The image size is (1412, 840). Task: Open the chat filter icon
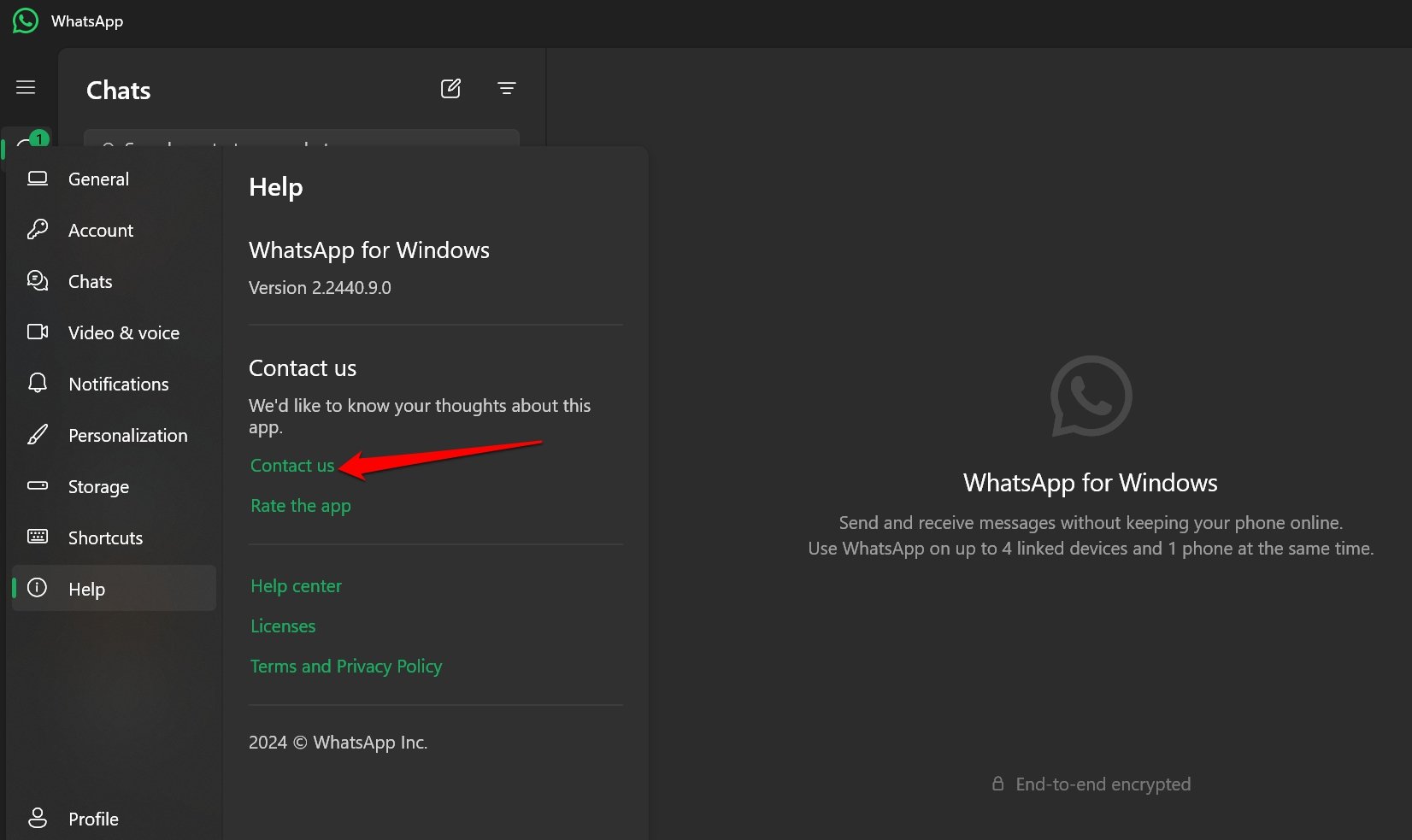(506, 88)
